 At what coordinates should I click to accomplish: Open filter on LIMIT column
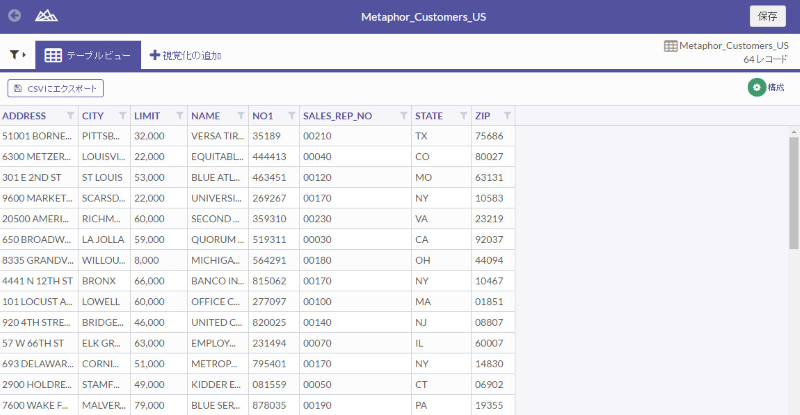179,116
